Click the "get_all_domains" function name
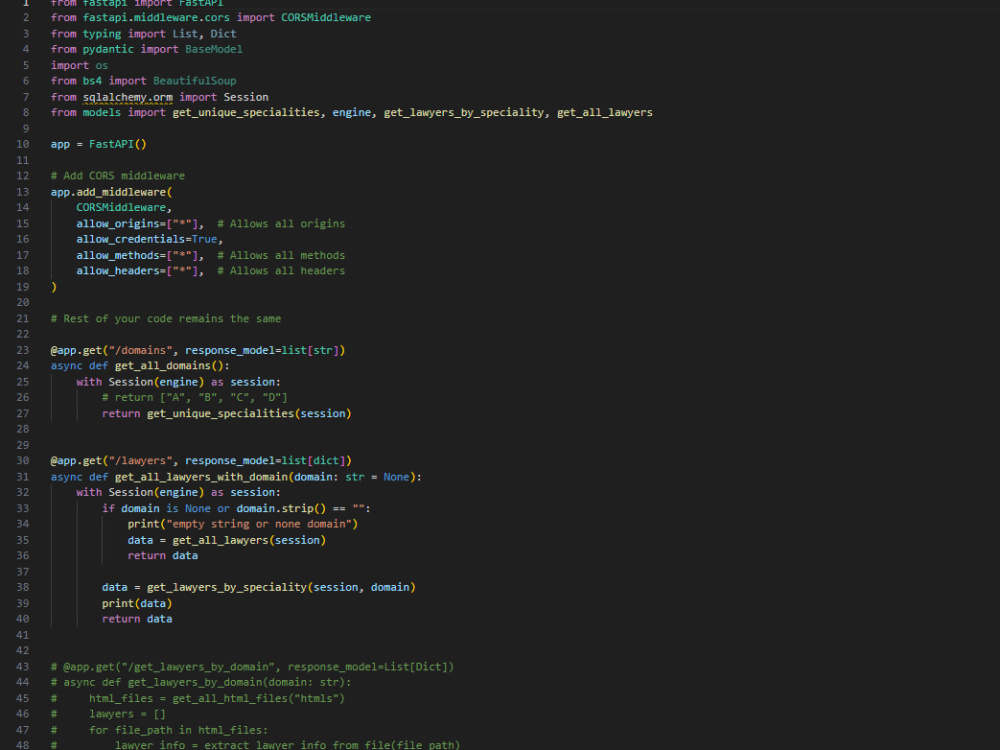The height and width of the screenshot is (750, 1000). (x=163, y=365)
